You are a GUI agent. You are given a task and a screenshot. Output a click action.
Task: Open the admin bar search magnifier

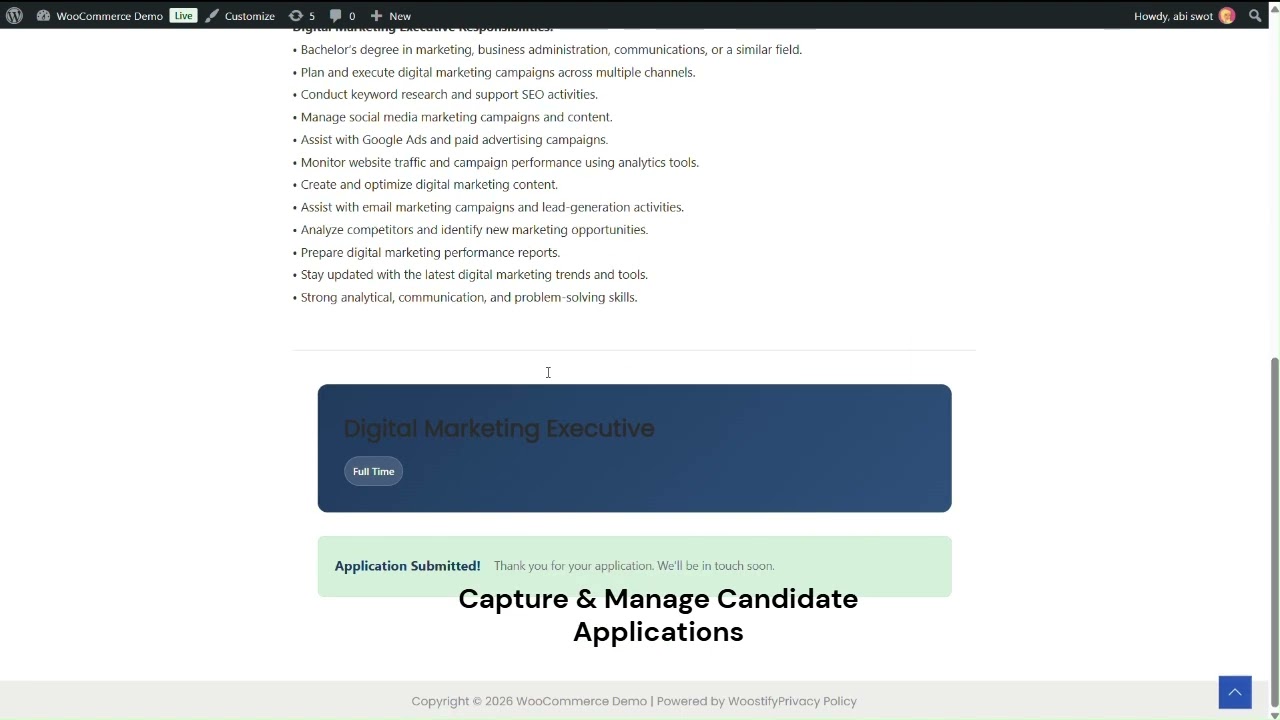pos(1255,16)
